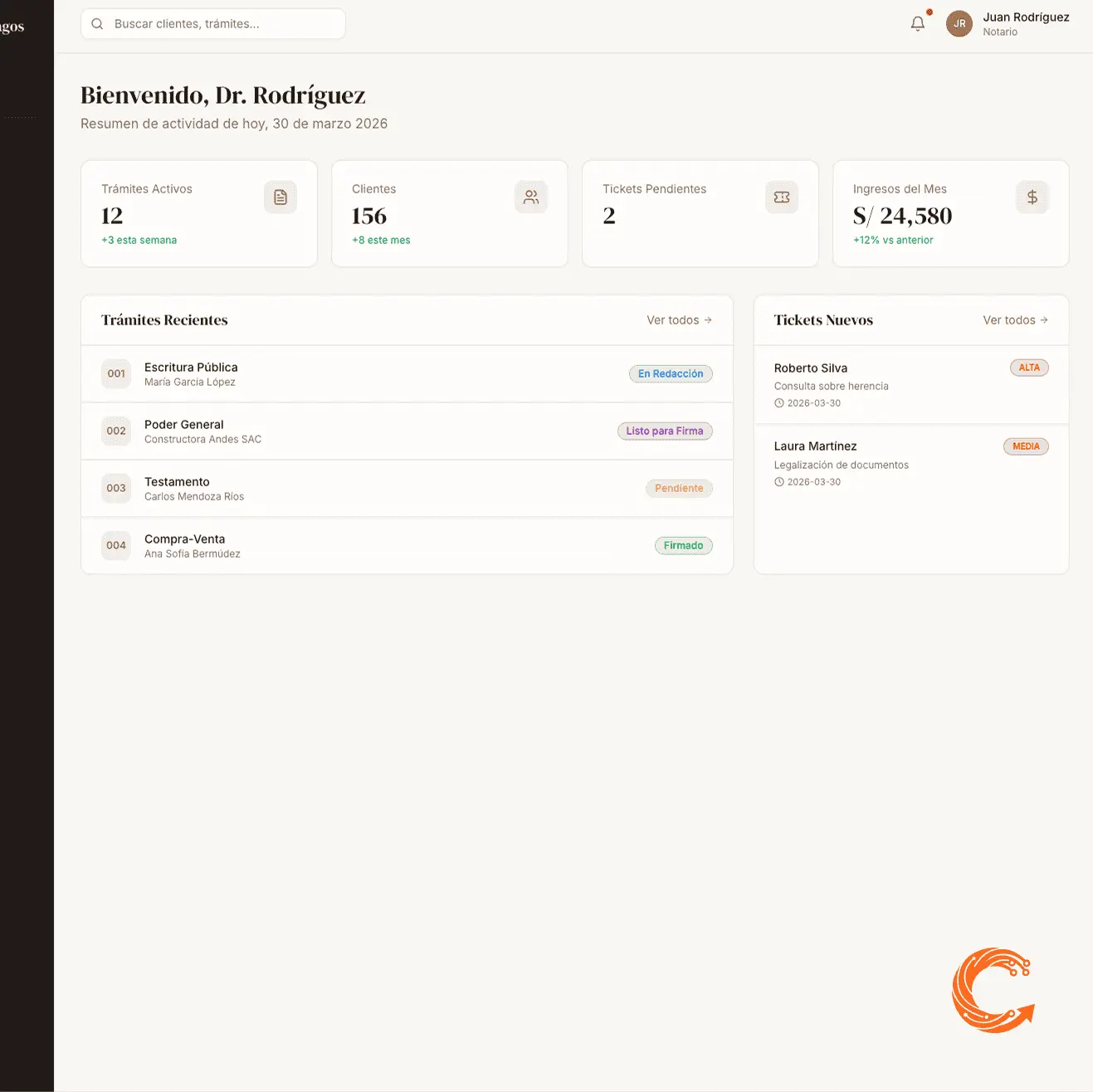This screenshot has width=1093, height=1092.
Task: Click the ticket icon on Tickets Pendientes card
Action: coord(781,197)
